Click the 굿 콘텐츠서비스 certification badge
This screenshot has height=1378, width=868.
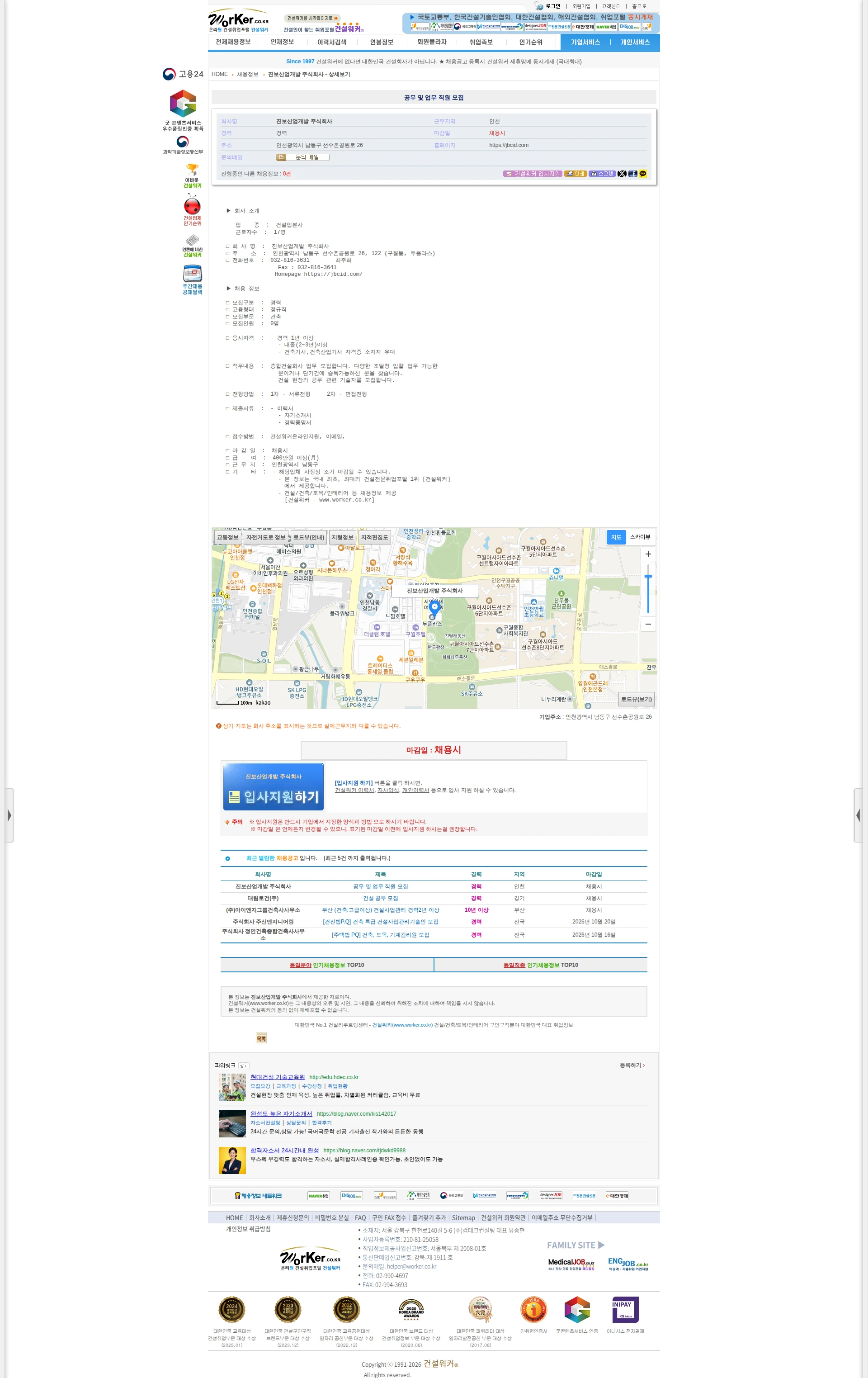(183, 110)
